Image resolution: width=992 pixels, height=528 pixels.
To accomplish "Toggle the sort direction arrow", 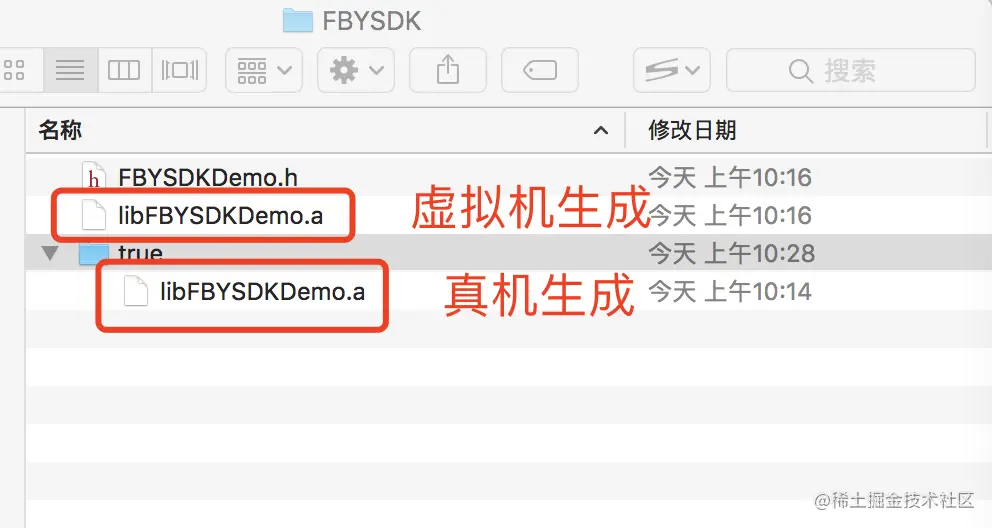I will 600,131.
